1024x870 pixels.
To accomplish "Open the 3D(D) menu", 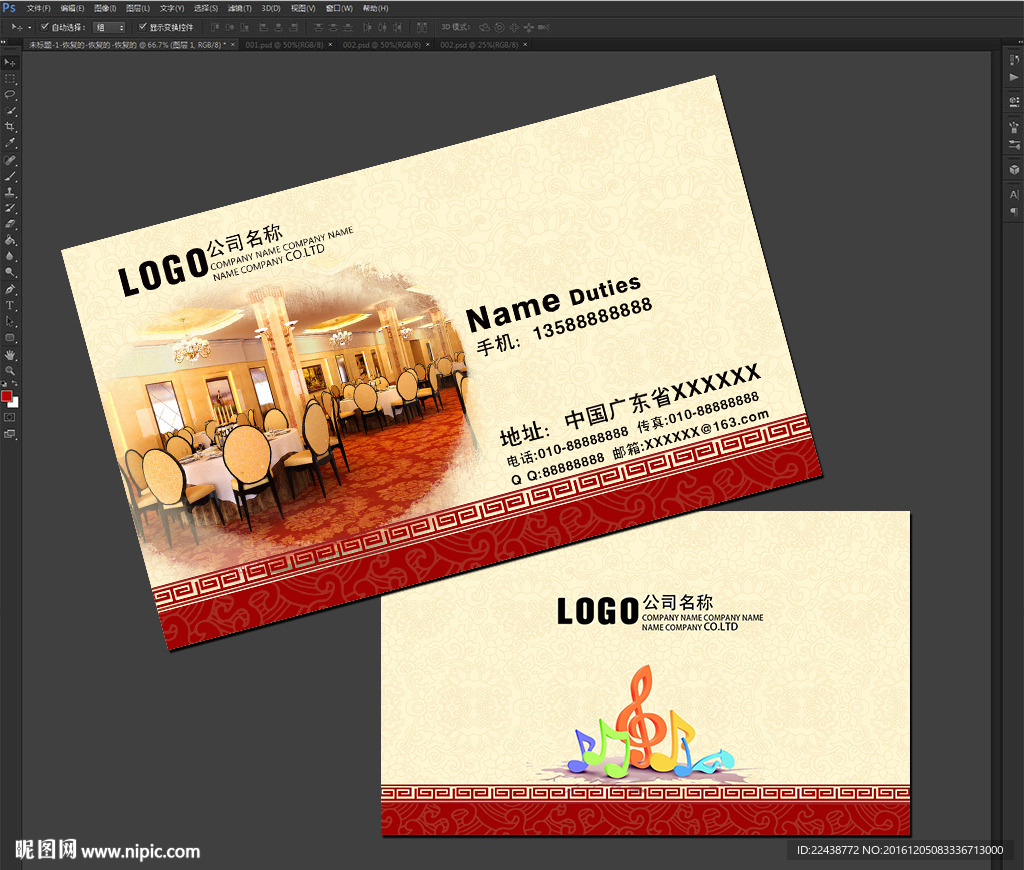I will [271, 8].
